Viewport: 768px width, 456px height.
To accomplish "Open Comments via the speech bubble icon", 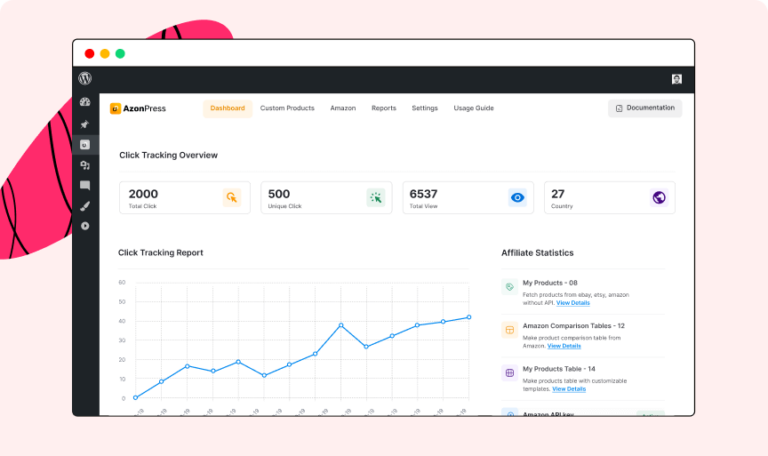I will tap(85, 186).
